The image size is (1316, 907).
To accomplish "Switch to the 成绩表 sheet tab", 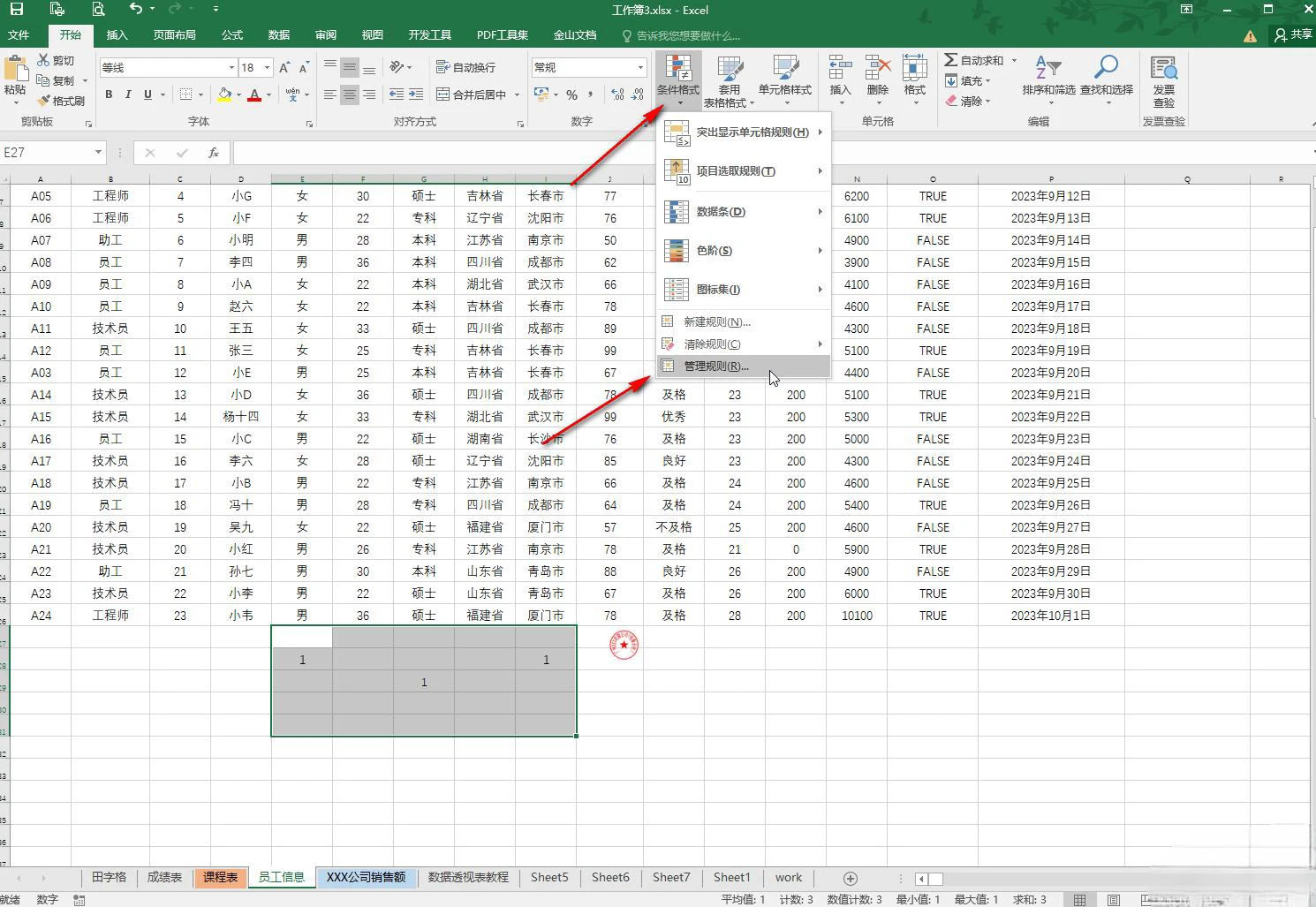I will pos(164,877).
